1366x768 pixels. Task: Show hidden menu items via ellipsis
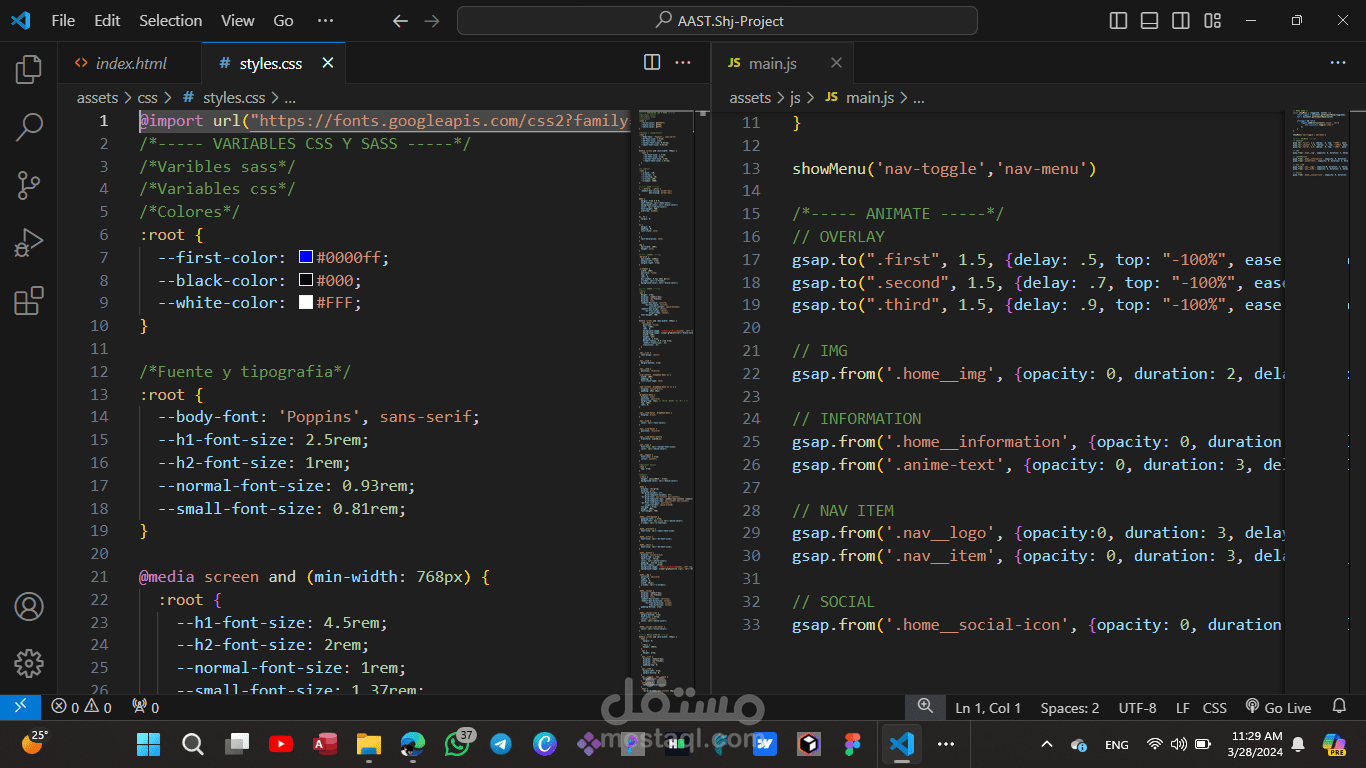[x=325, y=20]
